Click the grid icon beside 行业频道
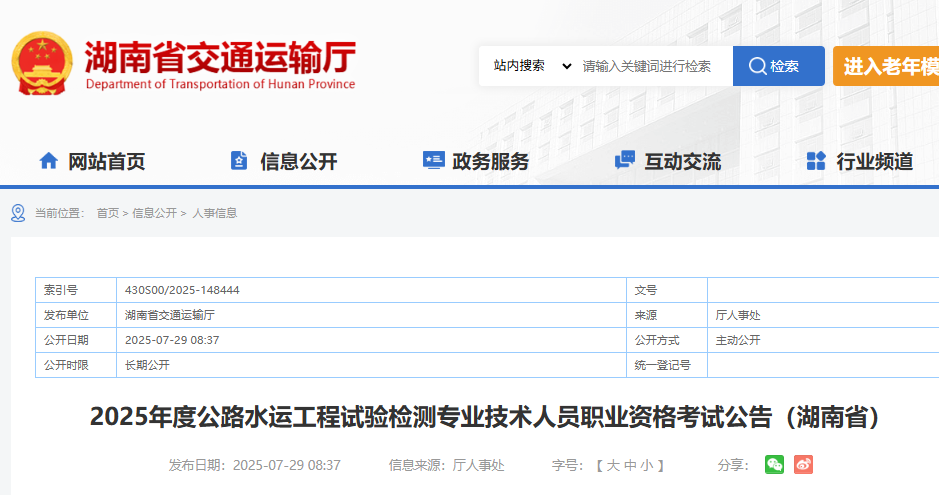This screenshot has height=495, width=939. [x=816, y=160]
